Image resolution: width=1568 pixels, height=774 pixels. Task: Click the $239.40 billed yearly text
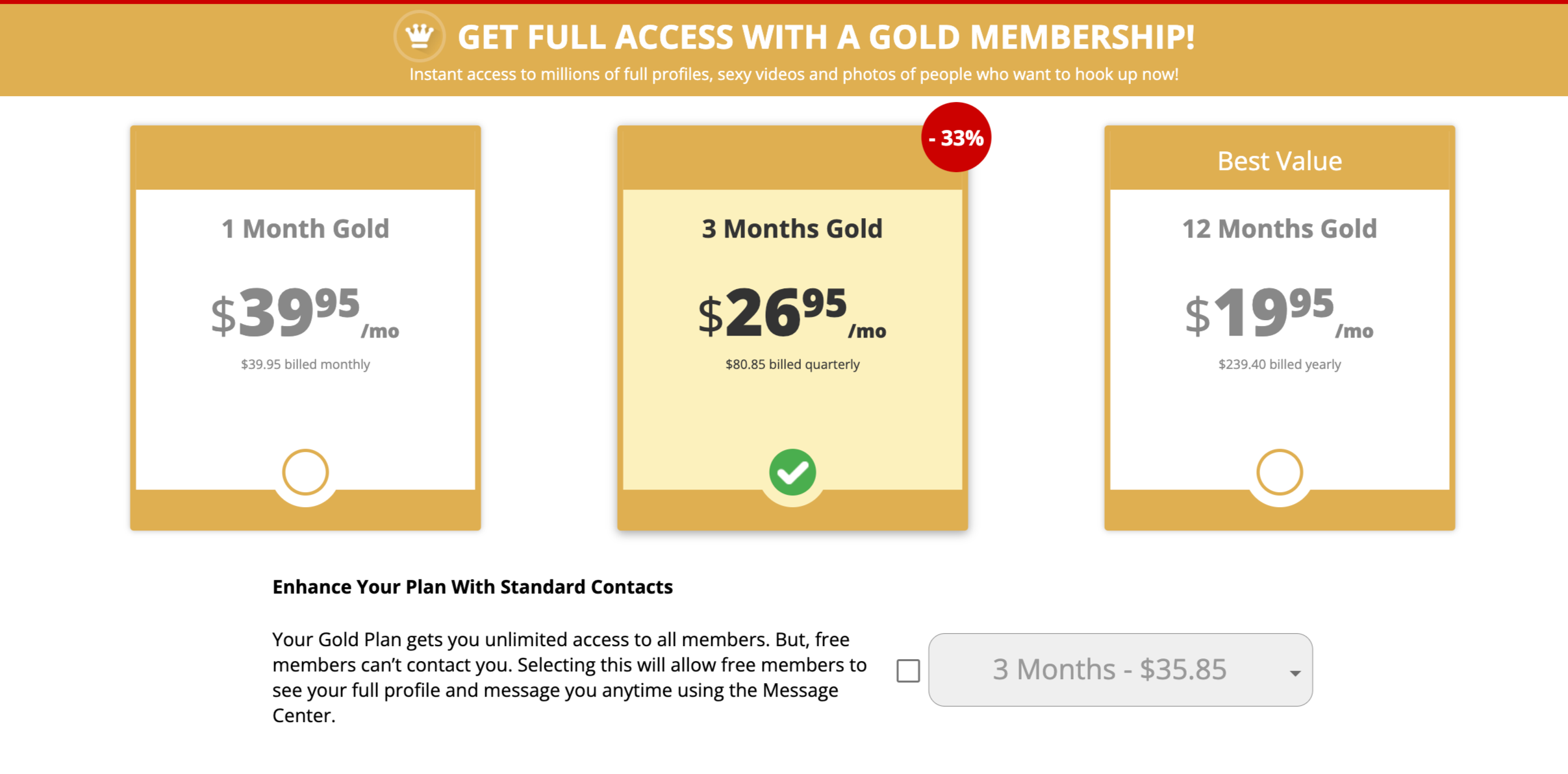(x=1279, y=364)
